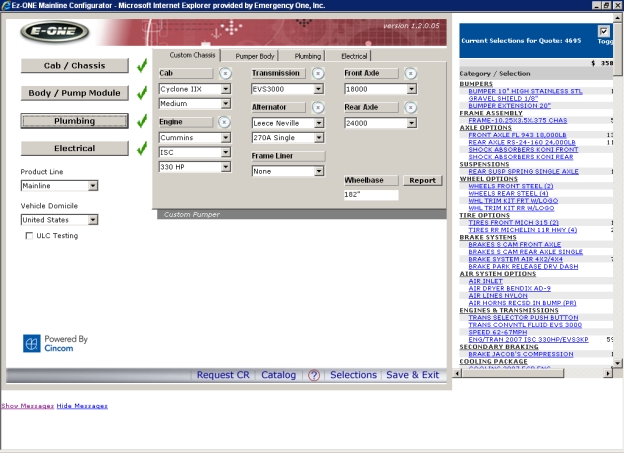Open the ISC engine model dropdown
The image size is (624, 453).
(226, 152)
